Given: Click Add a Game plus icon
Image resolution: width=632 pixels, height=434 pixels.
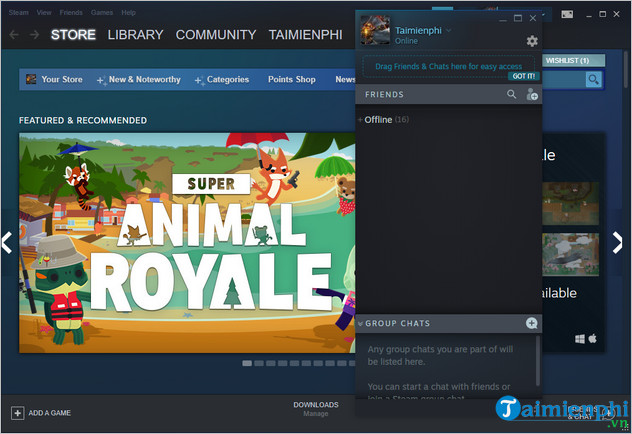Looking at the screenshot, I should click(17, 413).
